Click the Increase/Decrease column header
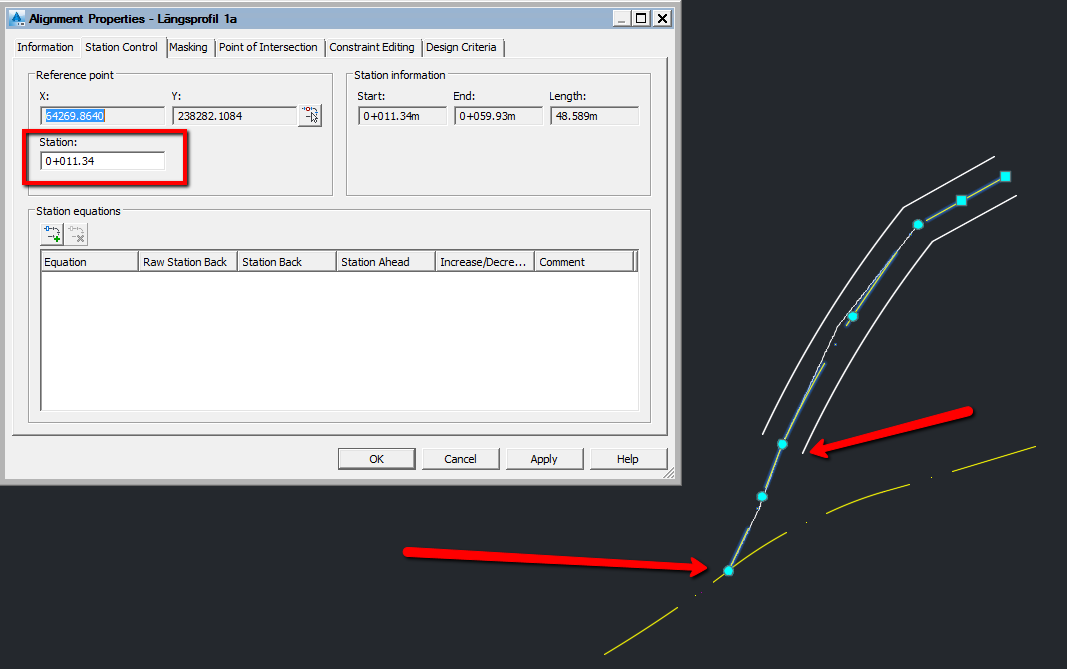 pos(485,262)
